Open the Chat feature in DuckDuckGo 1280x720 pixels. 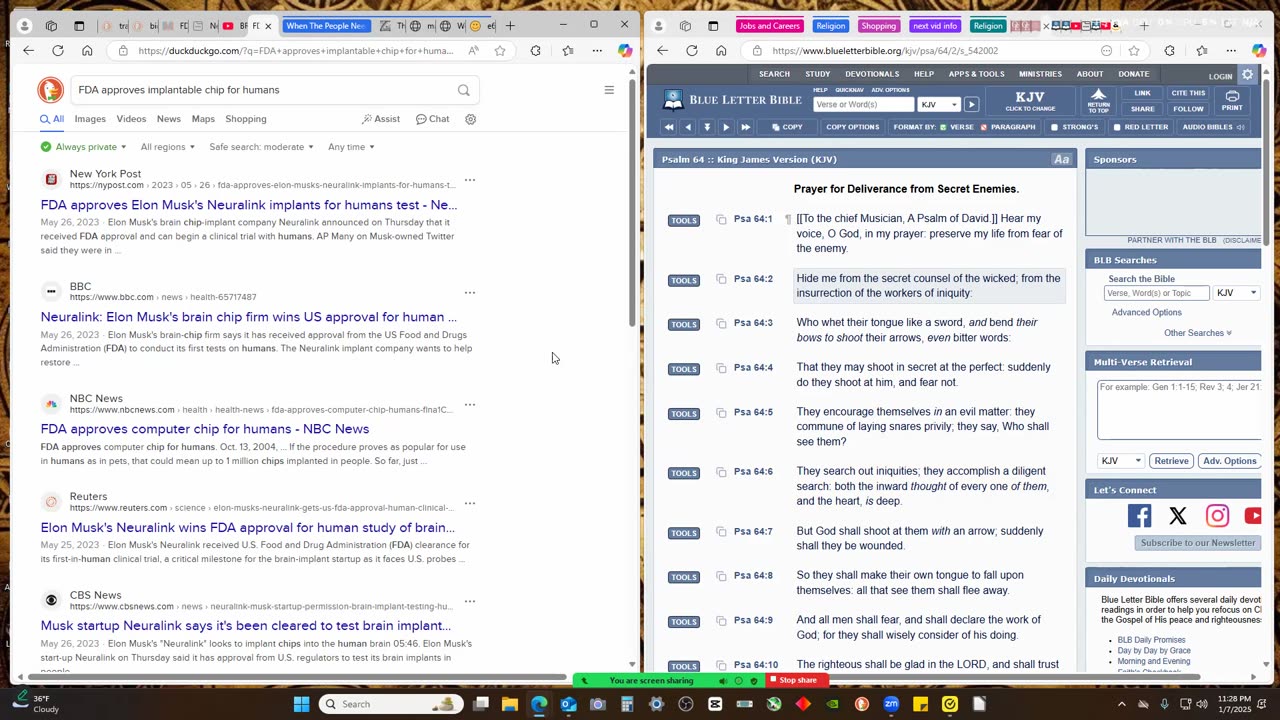pos(433,119)
